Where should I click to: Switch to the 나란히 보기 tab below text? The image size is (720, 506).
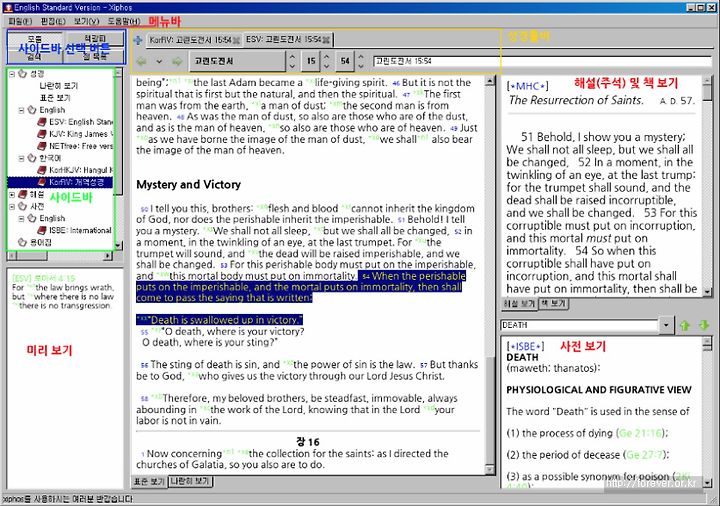click(191, 482)
